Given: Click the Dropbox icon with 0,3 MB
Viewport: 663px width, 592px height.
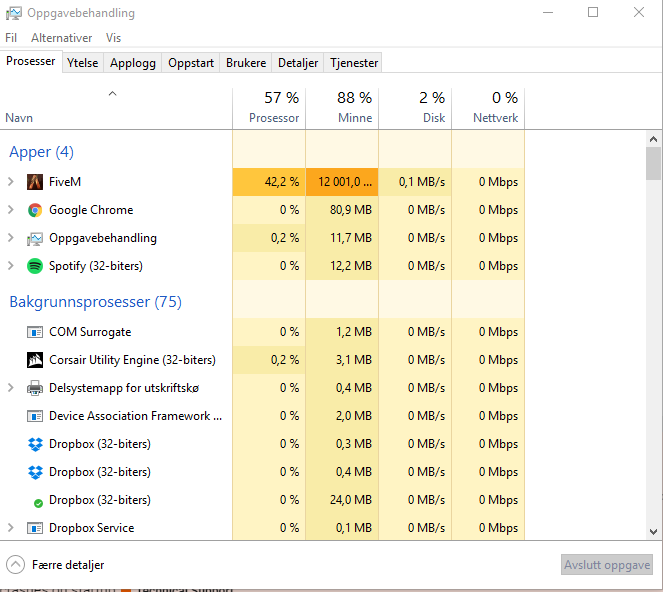Looking at the screenshot, I should (x=35, y=444).
